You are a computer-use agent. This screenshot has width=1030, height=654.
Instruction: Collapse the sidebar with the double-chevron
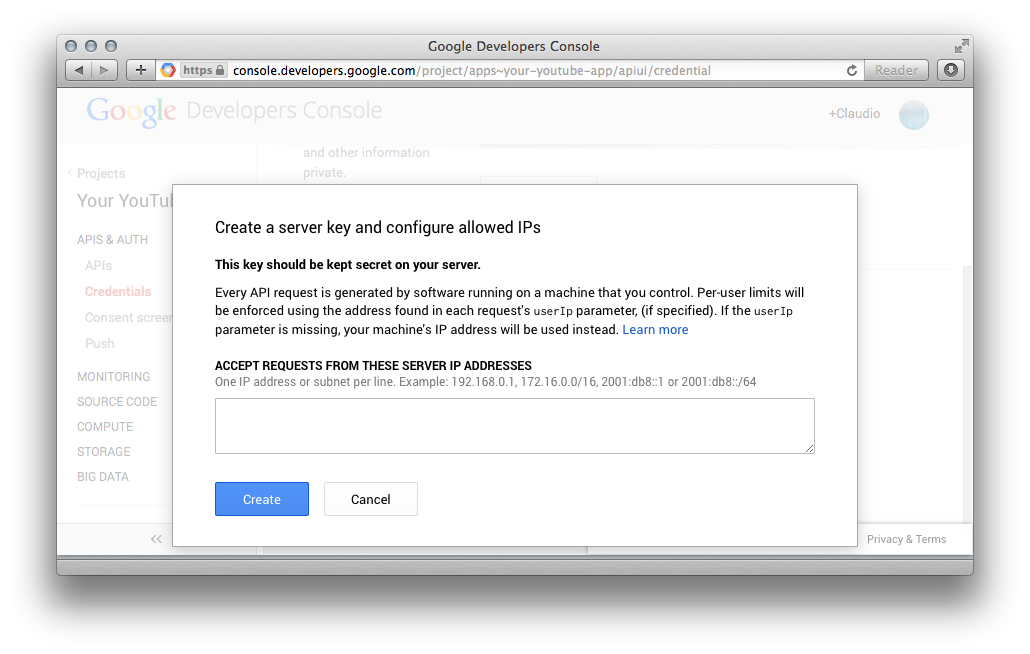156,538
